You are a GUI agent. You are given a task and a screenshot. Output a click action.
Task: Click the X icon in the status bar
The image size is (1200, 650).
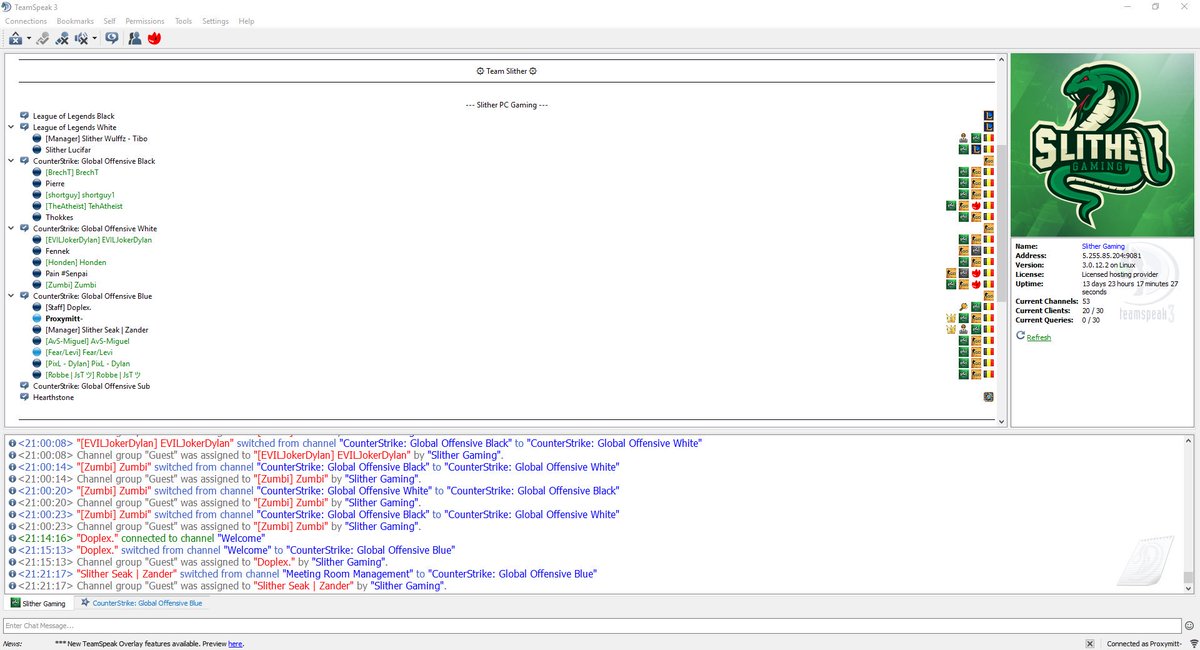pyautogui.click(x=1090, y=644)
